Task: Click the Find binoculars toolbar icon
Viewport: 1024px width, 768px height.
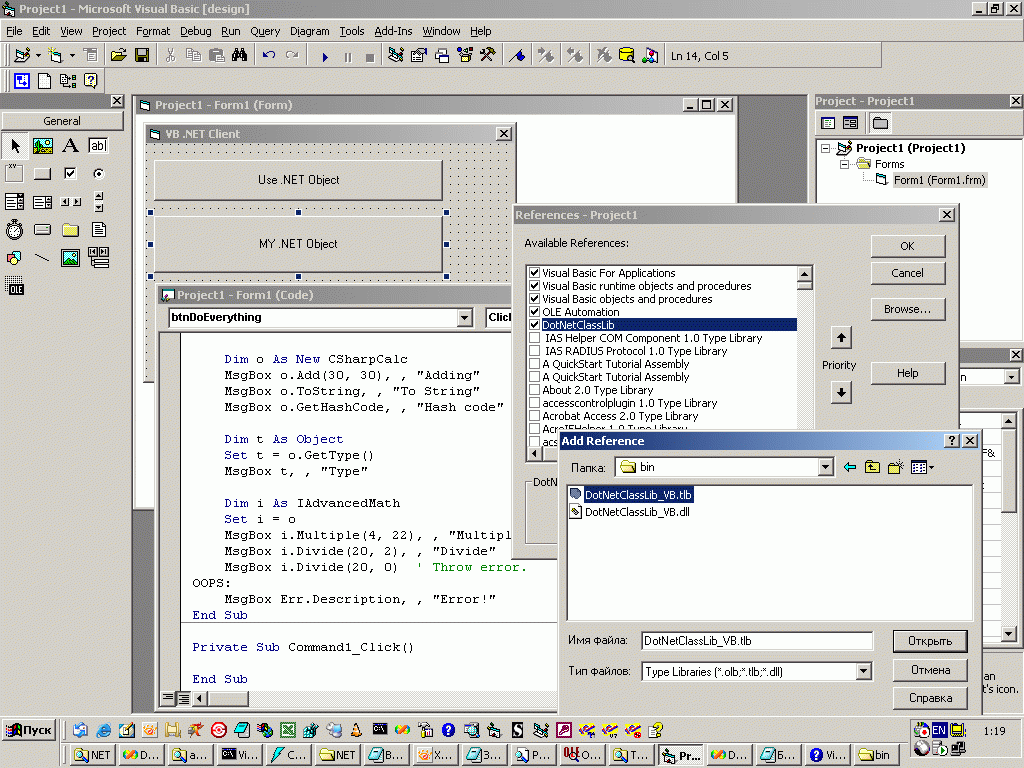Action: 240,56
